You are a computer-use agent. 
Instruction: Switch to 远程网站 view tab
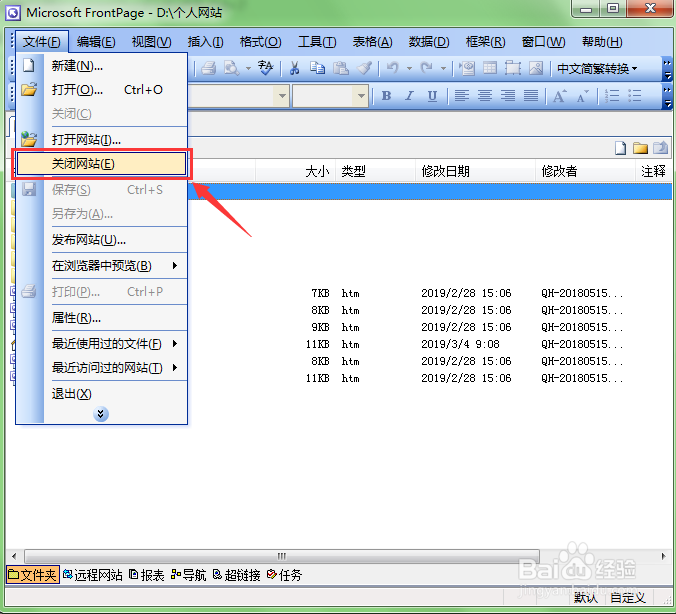tap(93, 575)
